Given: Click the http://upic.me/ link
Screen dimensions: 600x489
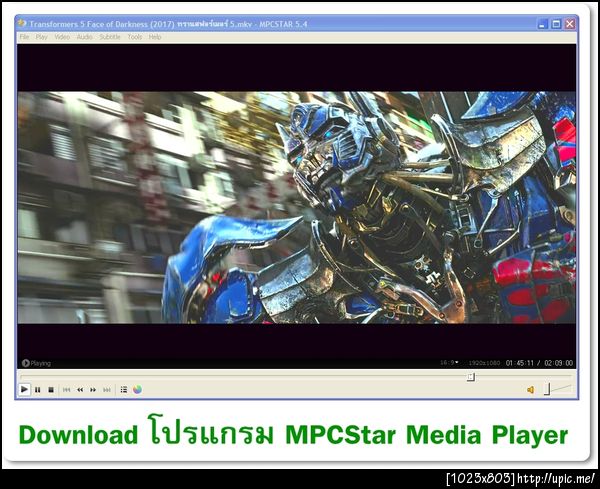Looking at the screenshot, I should [x=556, y=478].
